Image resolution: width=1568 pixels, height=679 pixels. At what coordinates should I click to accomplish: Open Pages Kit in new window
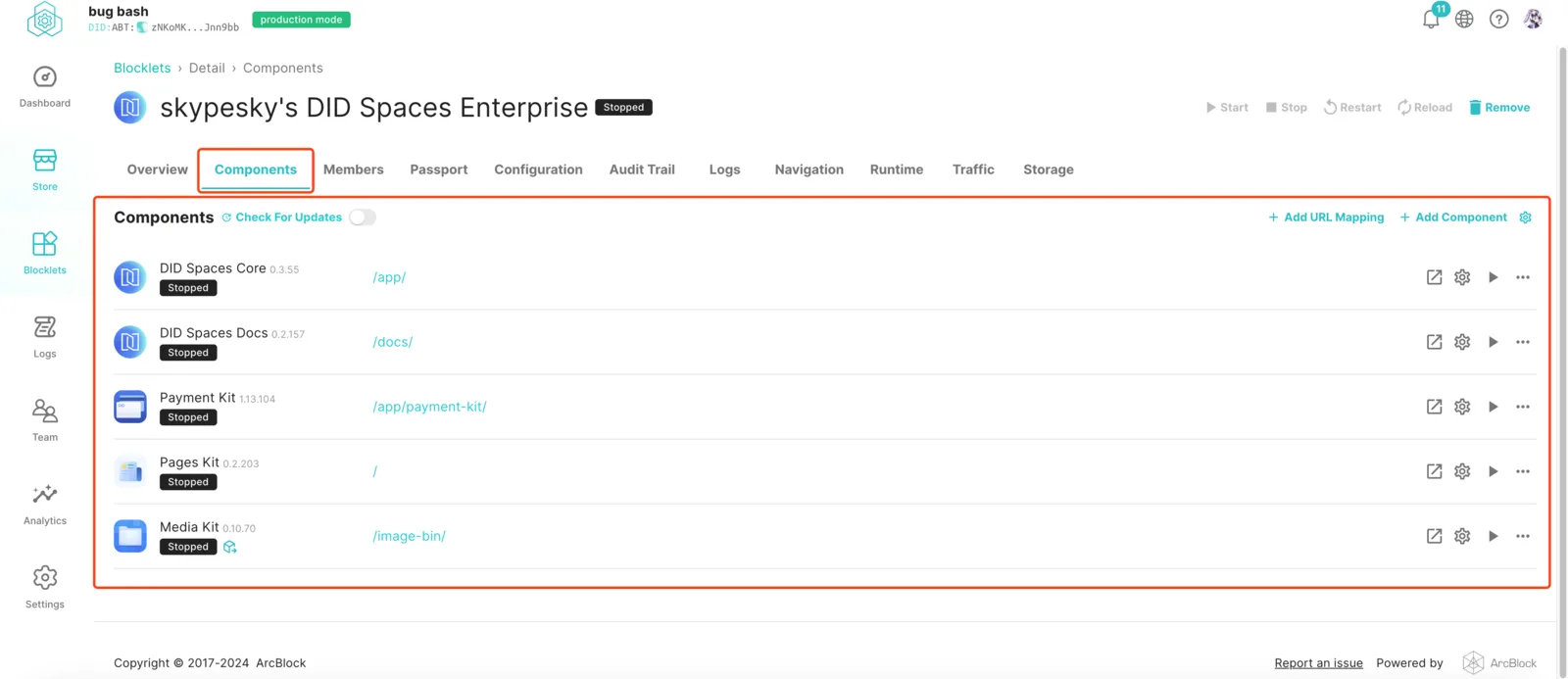coord(1434,471)
